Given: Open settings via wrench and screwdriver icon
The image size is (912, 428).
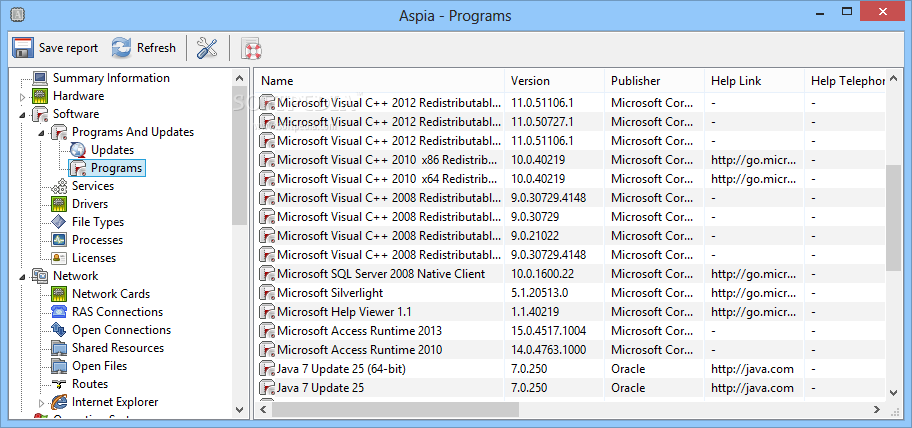Looking at the screenshot, I should [207, 48].
